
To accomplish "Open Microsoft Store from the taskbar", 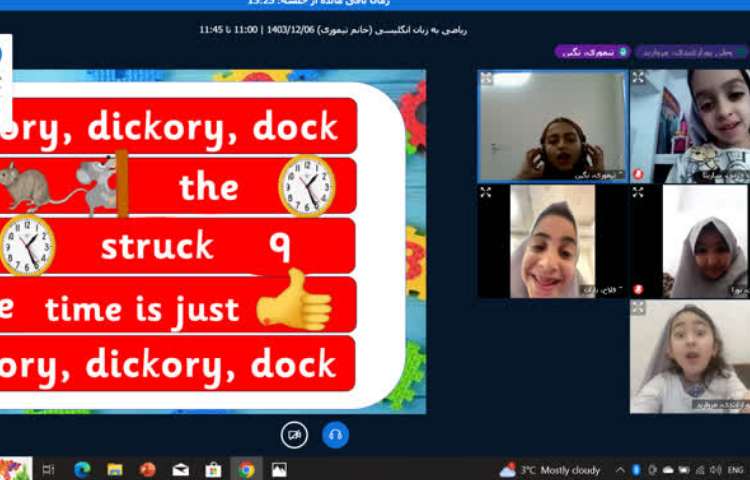I will click(x=213, y=470).
